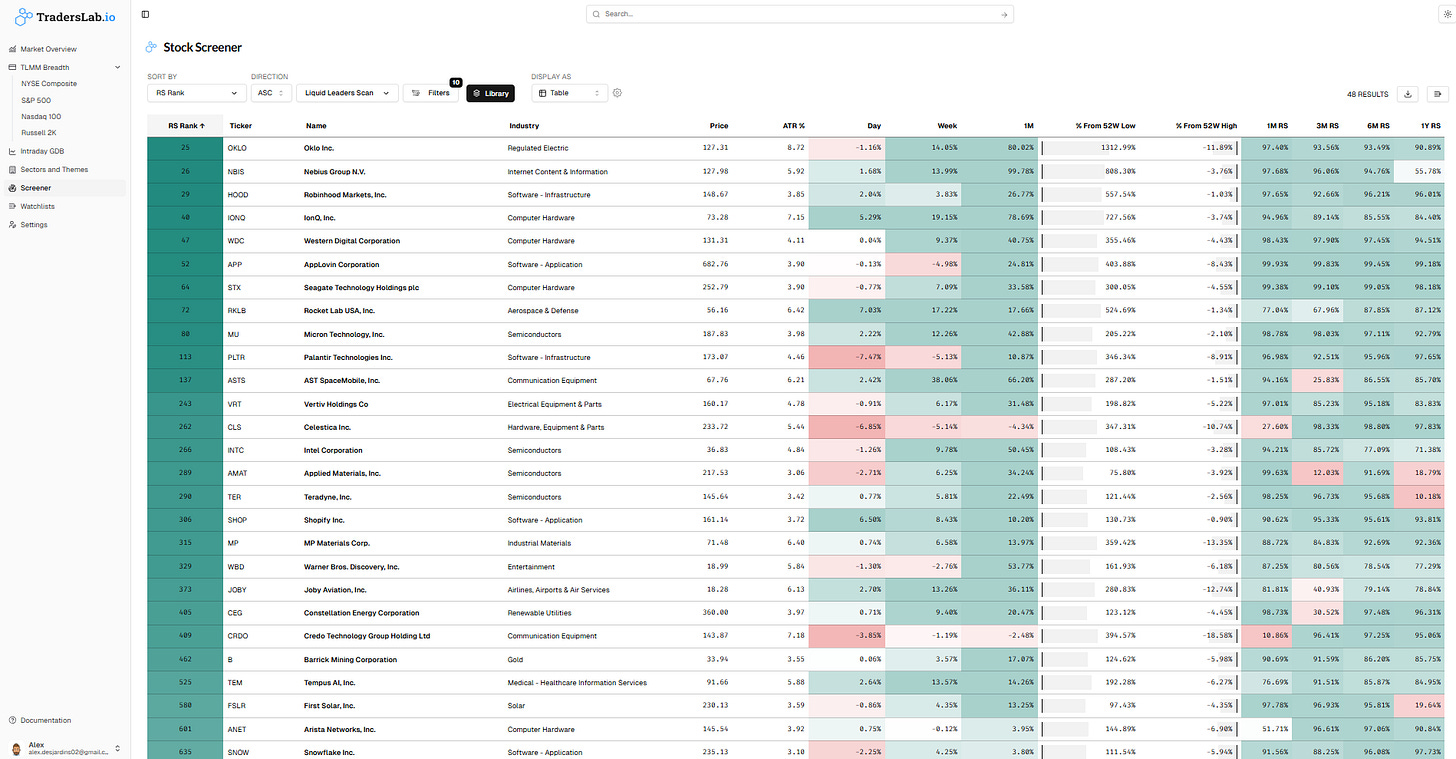This screenshot has width=1456, height=759.
Task: Sort by the Industry column header
Action: tap(524, 126)
